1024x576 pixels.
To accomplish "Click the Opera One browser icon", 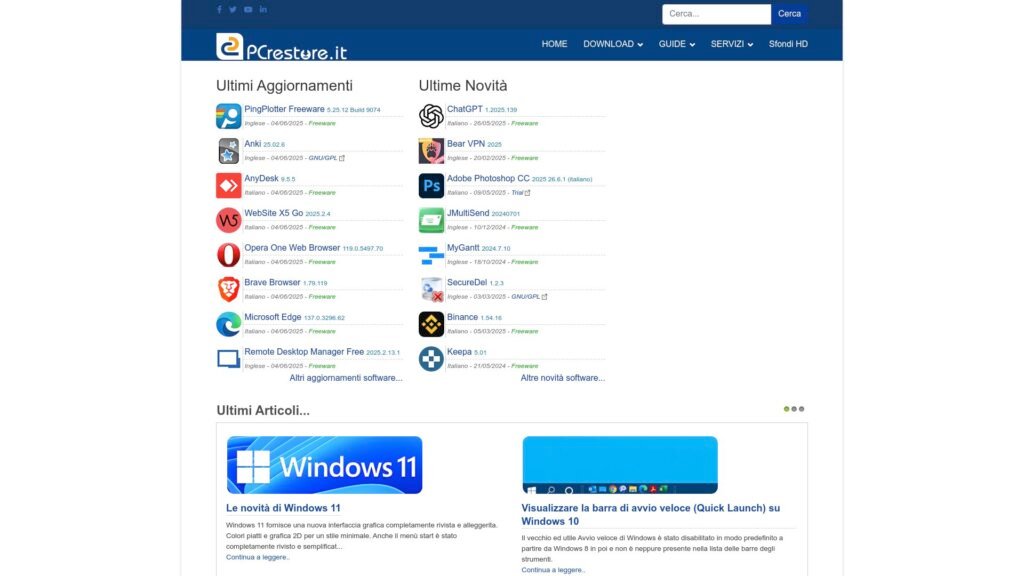I will (229, 255).
